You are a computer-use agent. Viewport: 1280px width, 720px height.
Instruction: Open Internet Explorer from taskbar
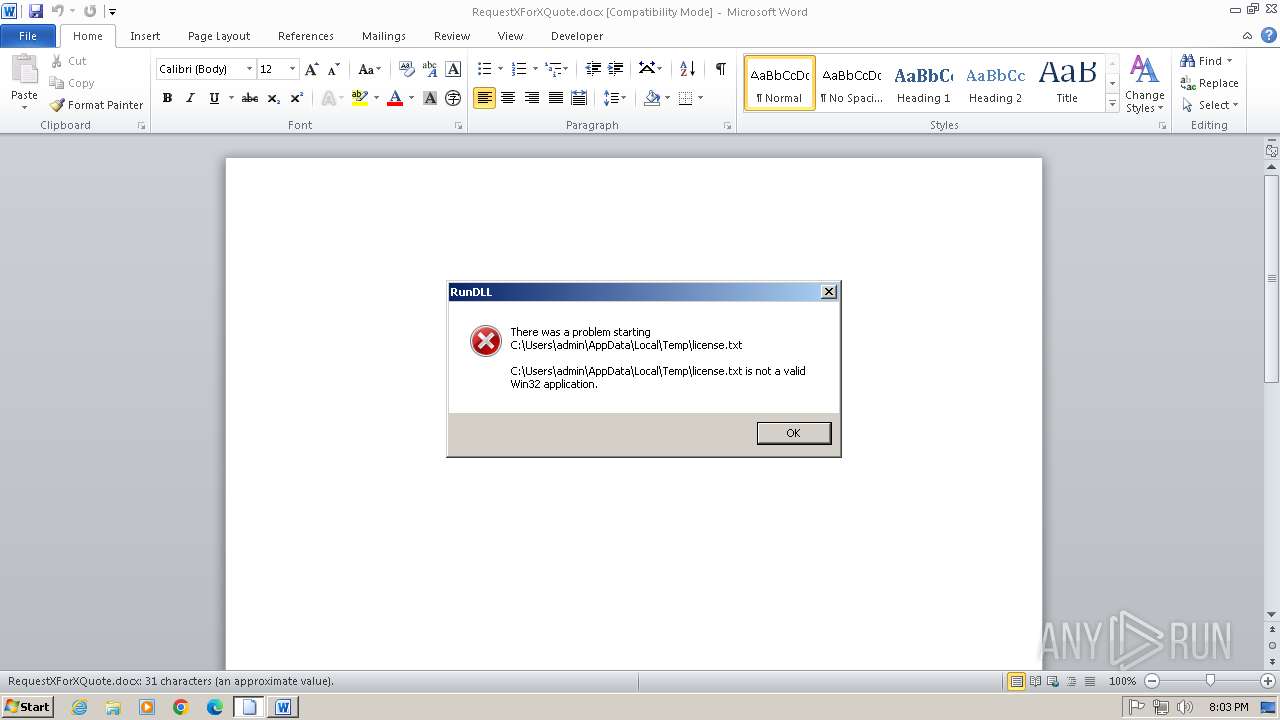click(x=79, y=707)
